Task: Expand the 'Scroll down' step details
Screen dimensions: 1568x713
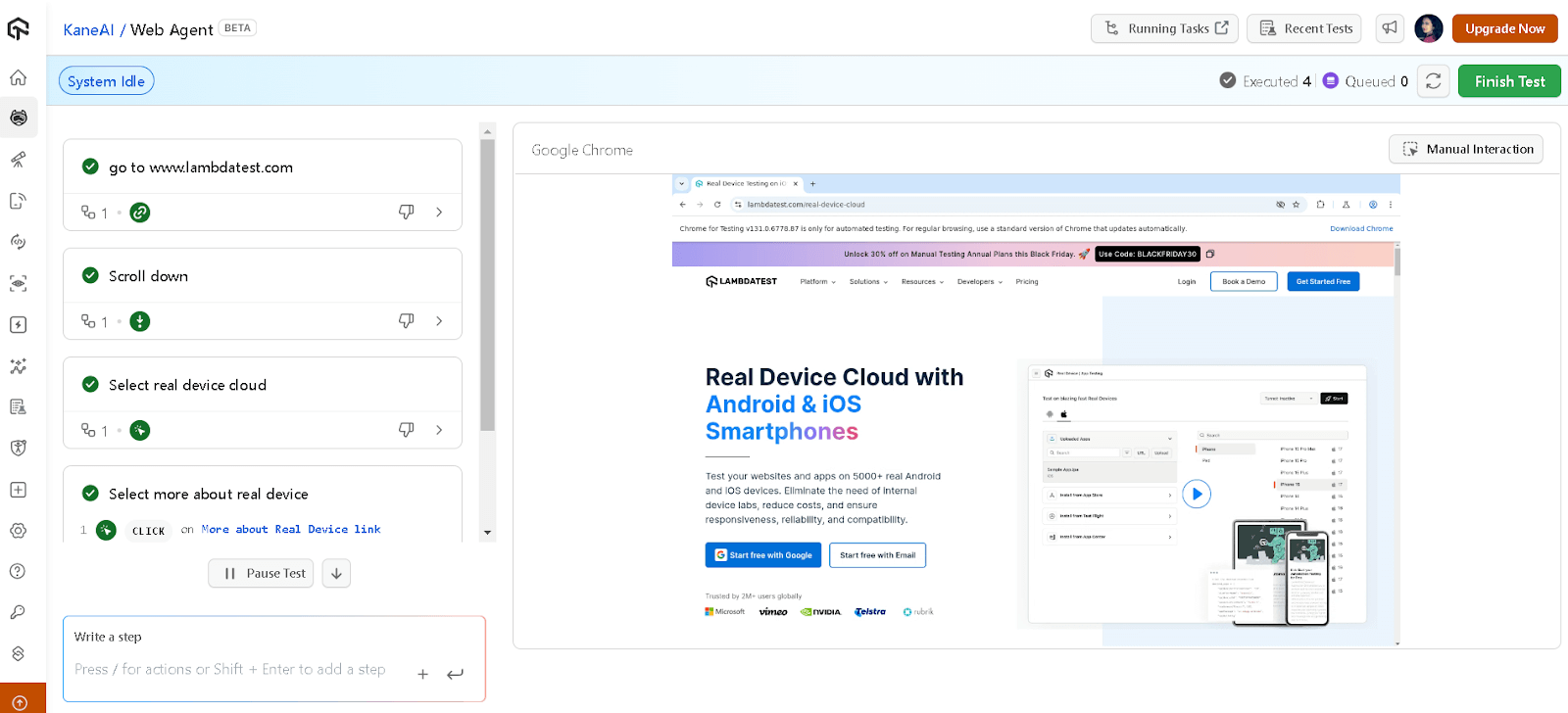Action: (439, 321)
